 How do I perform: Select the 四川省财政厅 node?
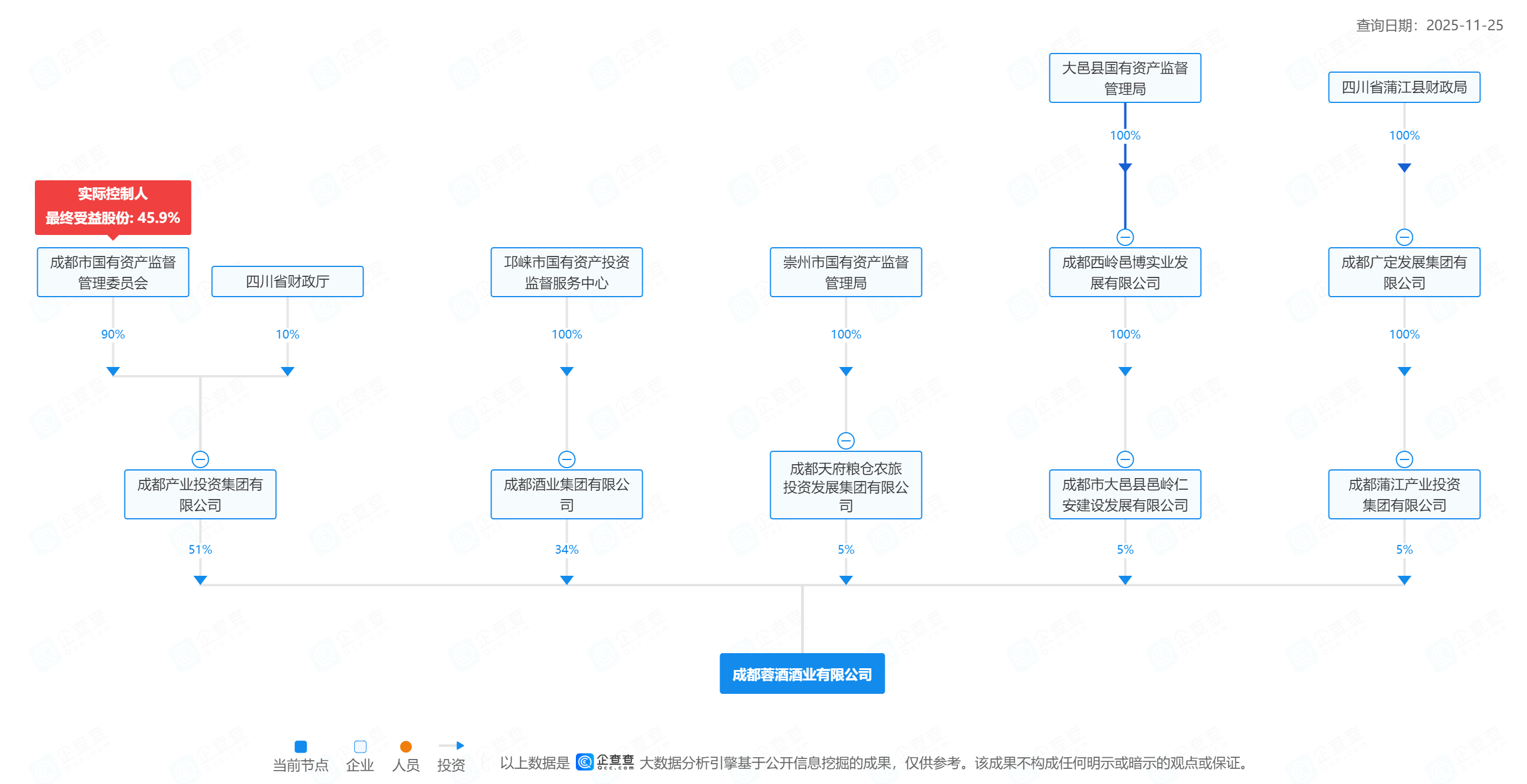287,281
